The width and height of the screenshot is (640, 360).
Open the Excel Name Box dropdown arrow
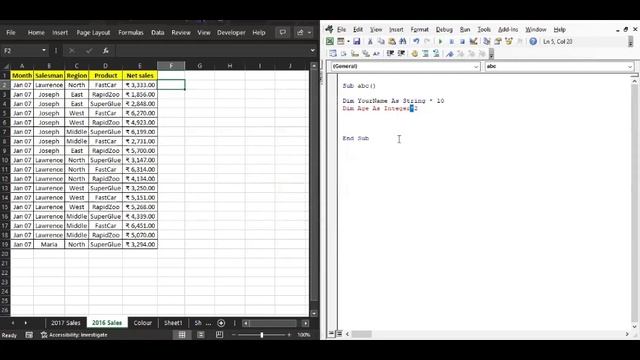pyautogui.click(x=44, y=51)
